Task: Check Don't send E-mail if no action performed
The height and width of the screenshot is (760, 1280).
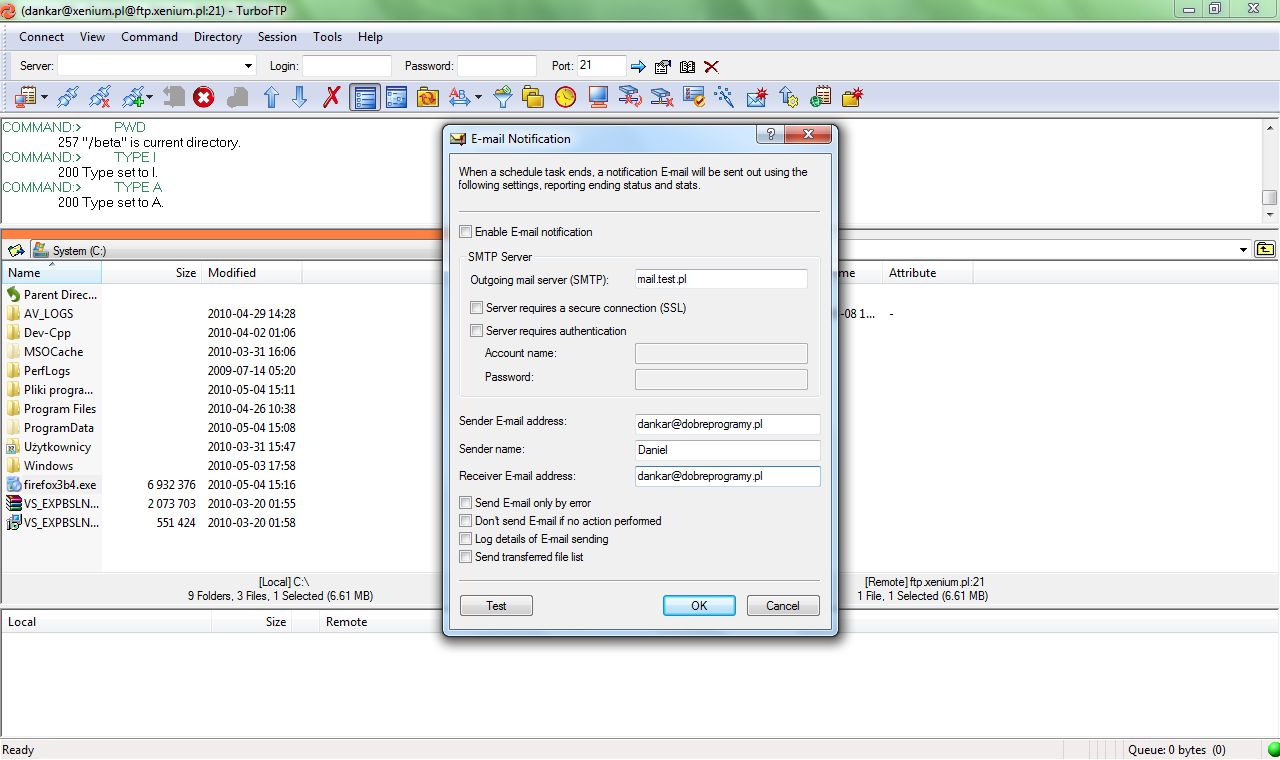Action: point(465,521)
